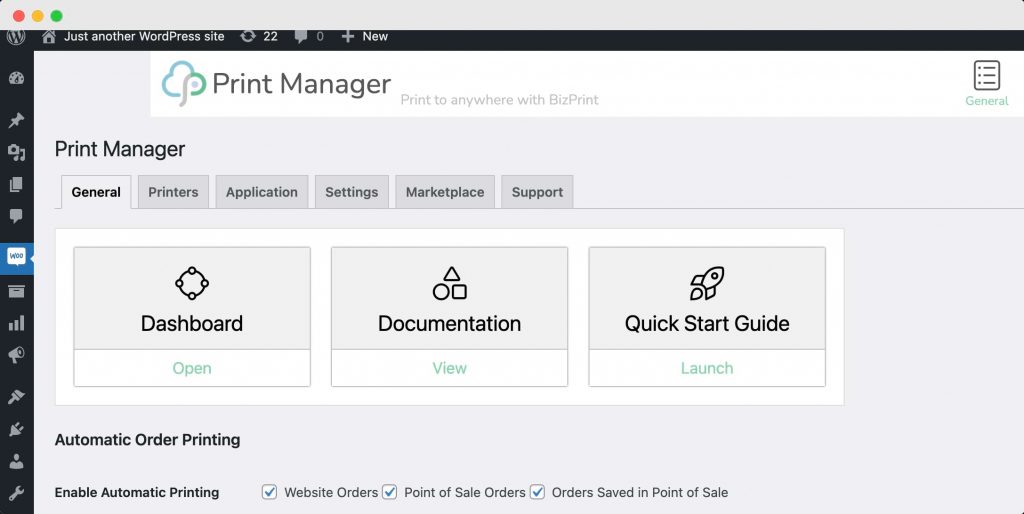This screenshot has height=514, width=1024.
Task: Click the updates icon showing 22
Action: tap(248, 37)
